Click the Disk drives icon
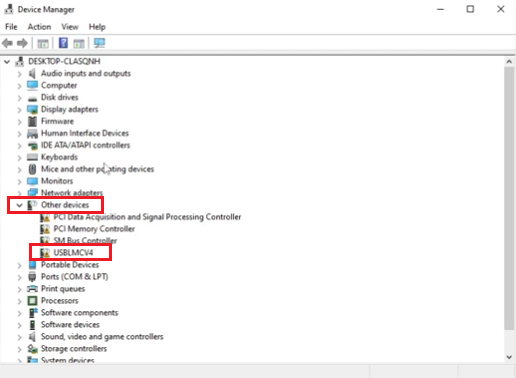The width and height of the screenshot is (516, 378). tap(32, 98)
